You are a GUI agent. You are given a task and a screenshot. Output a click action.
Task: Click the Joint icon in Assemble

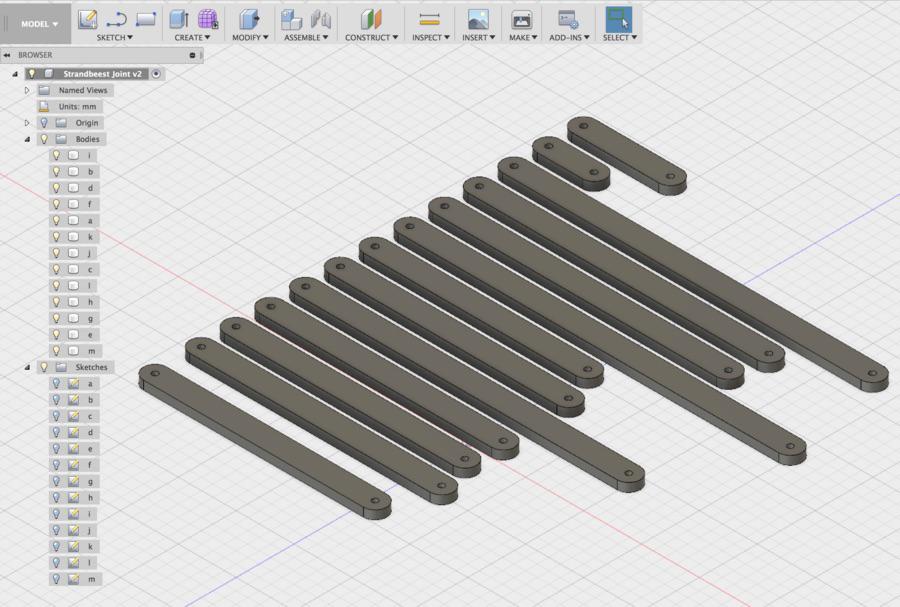(x=321, y=19)
